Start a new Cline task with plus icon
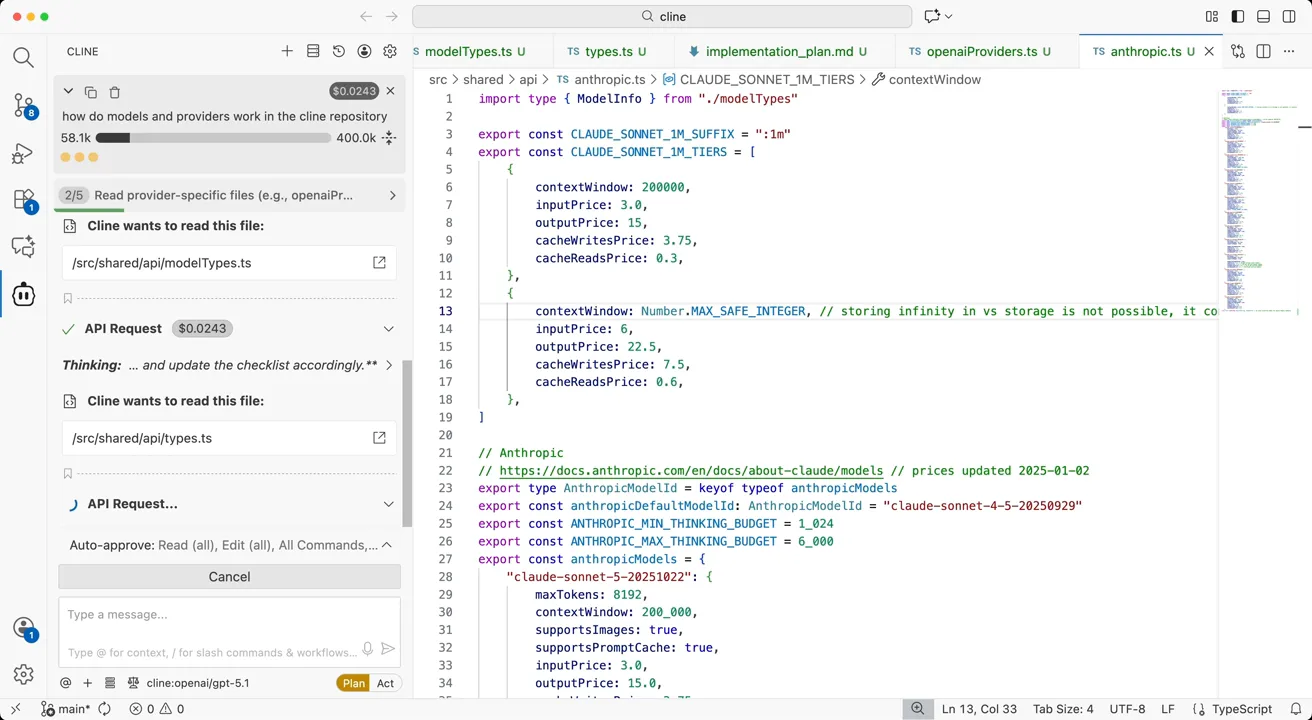Image resolution: width=1312 pixels, height=720 pixels. (287, 51)
